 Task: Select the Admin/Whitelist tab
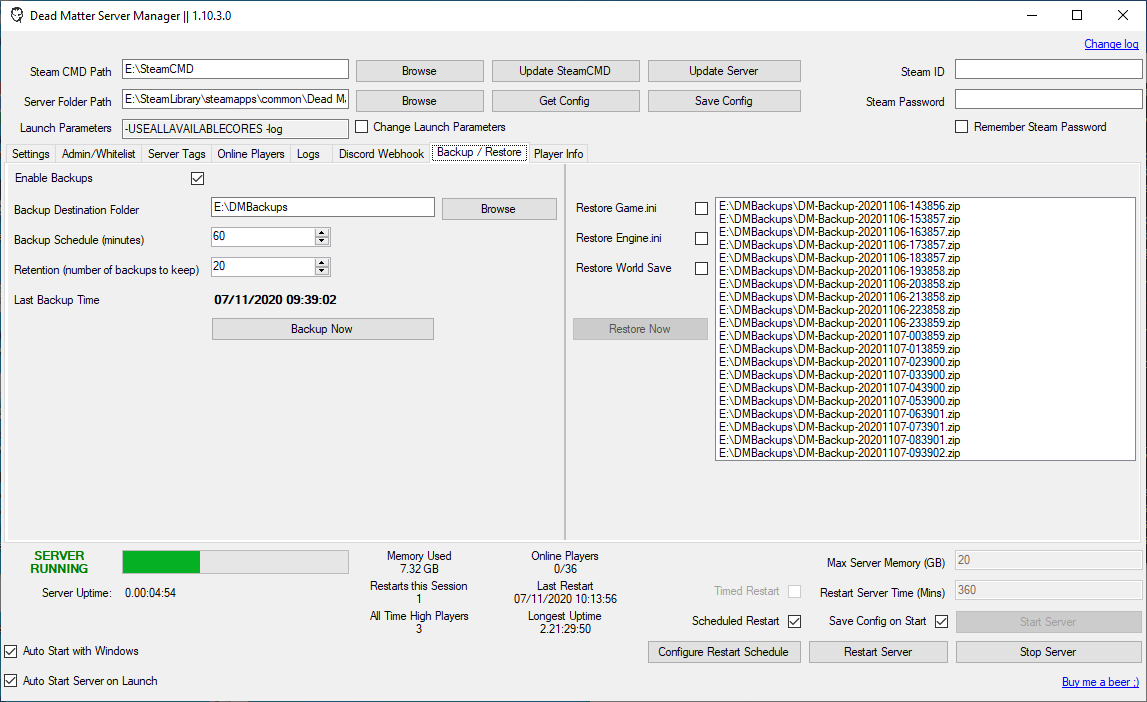point(98,153)
